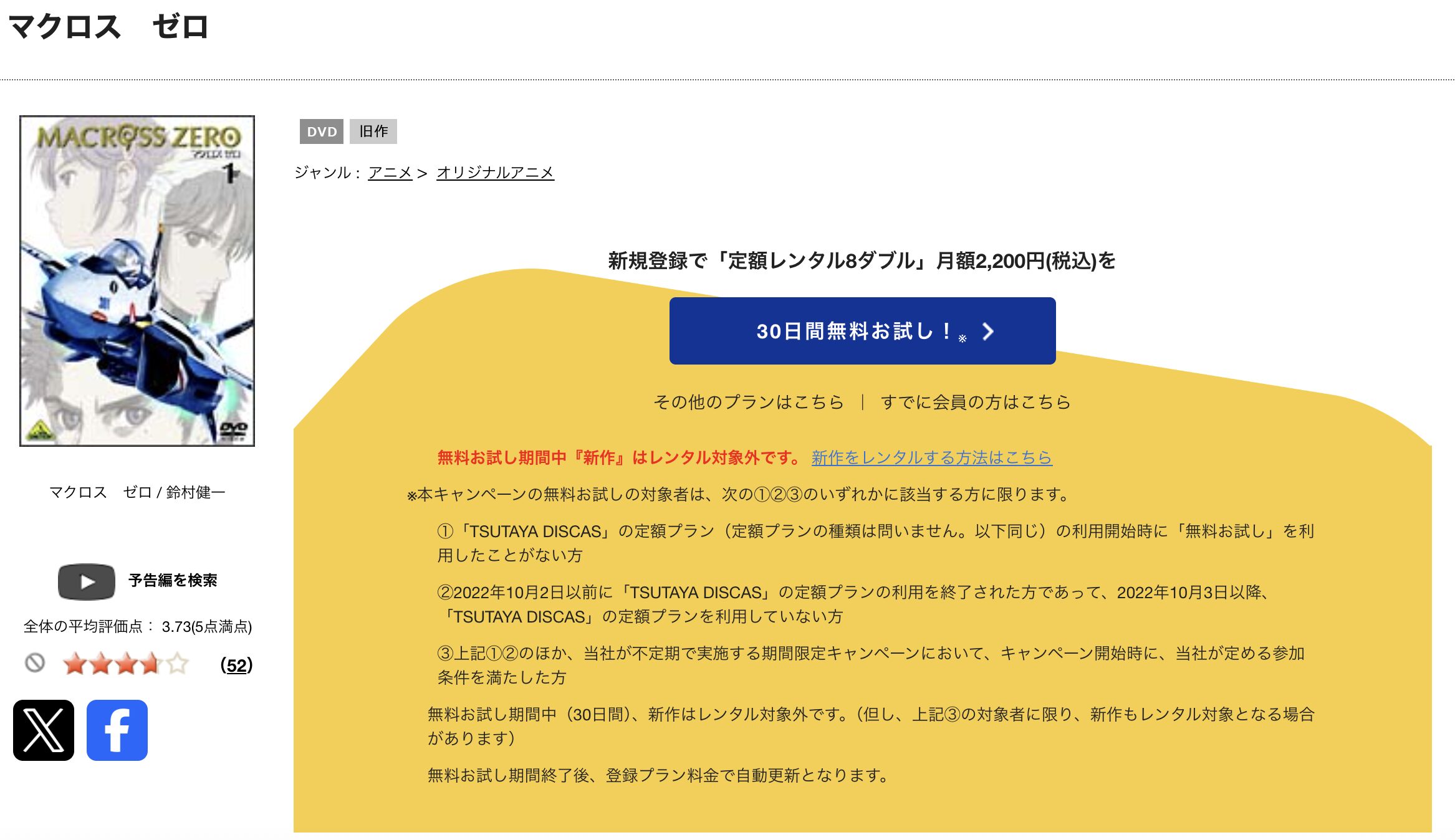This screenshot has height=840, width=1455.
Task: Click the first rating star
Action: click(x=75, y=664)
